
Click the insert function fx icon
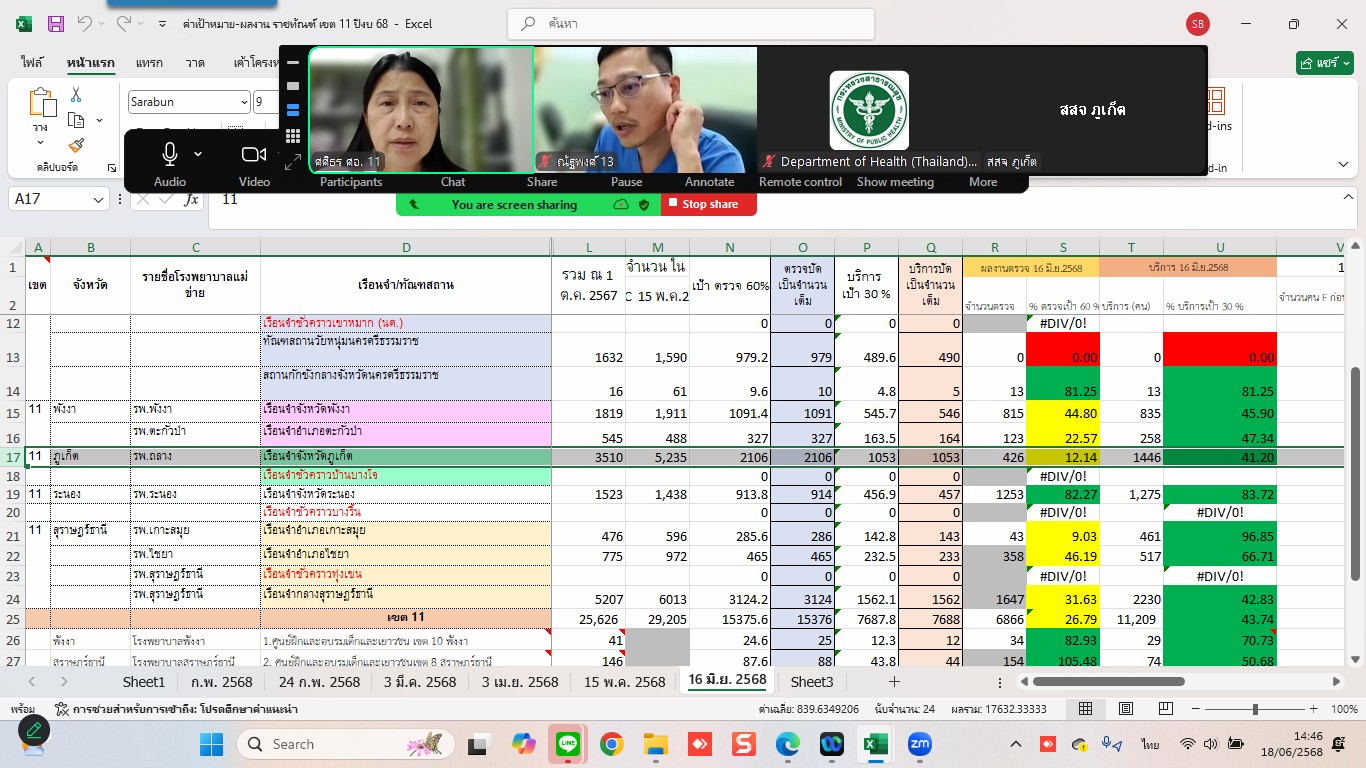[x=191, y=200]
